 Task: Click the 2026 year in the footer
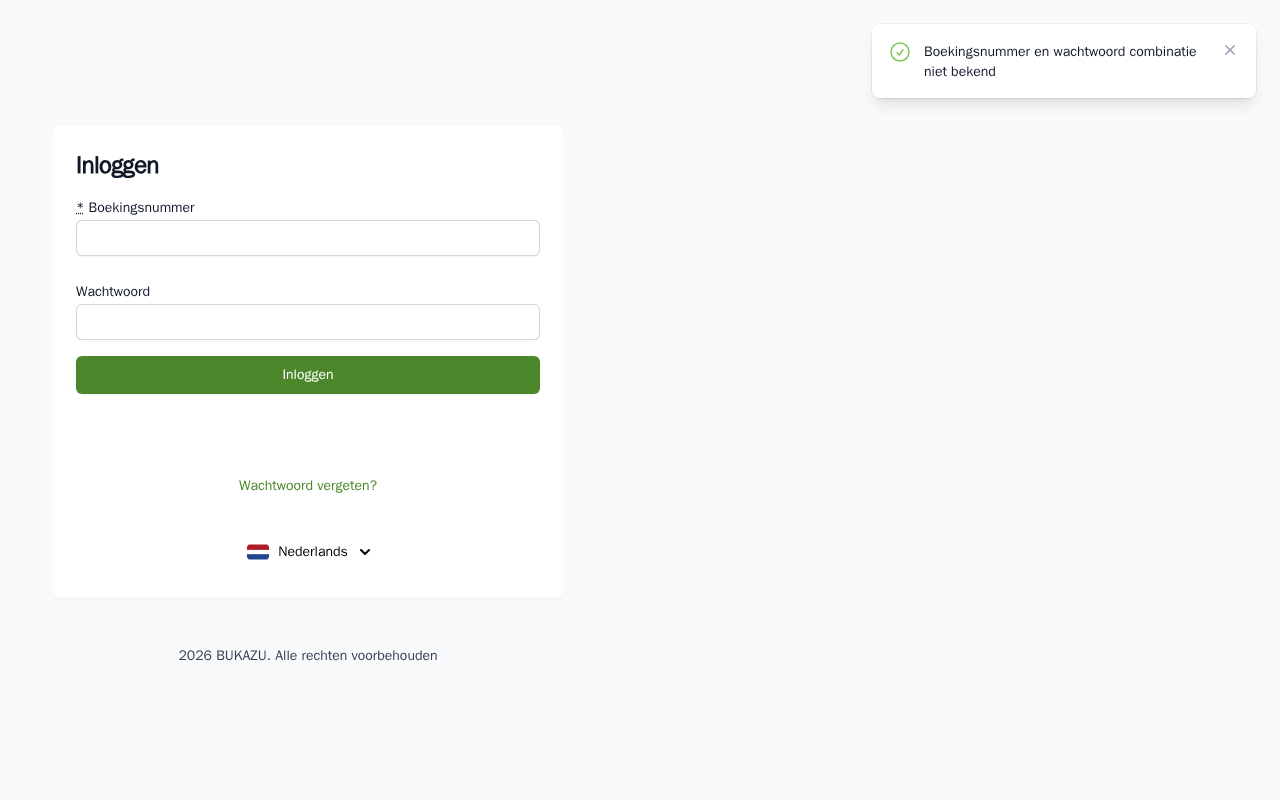pyautogui.click(x=195, y=656)
